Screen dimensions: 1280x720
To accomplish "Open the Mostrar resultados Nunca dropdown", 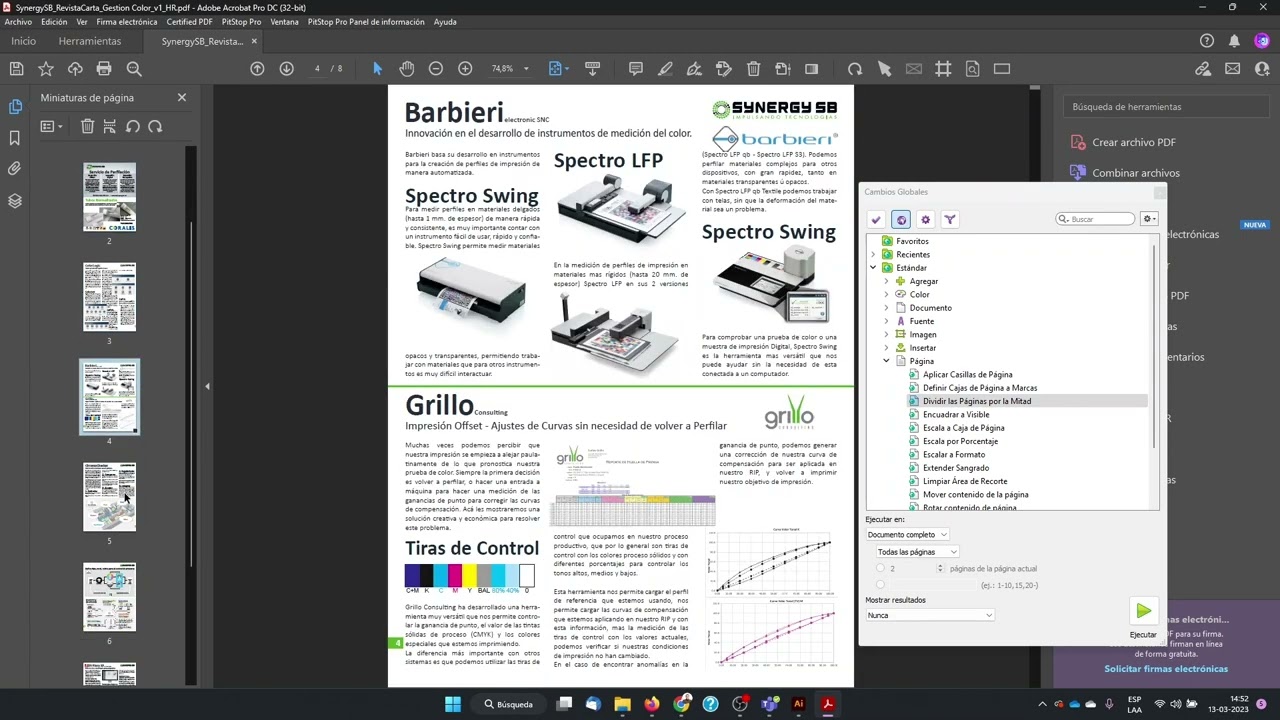I will point(930,615).
